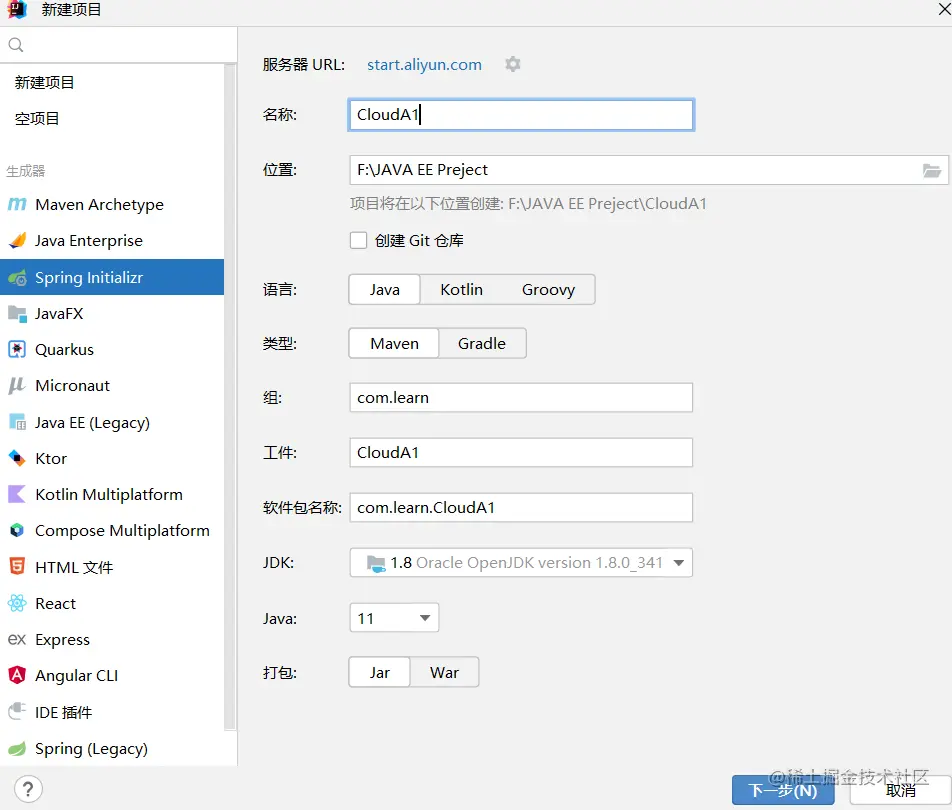Screen dimensions: 952x810
Task: Choose Angular CLI generator
Action: 112,675
